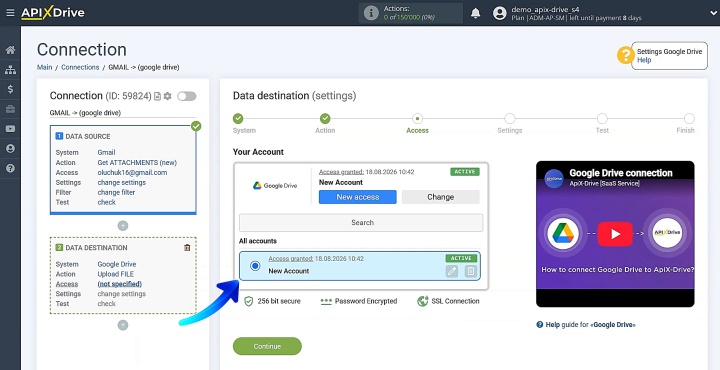720x370 pixels.
Task: Click the change filter link
Action: [116, 192]
